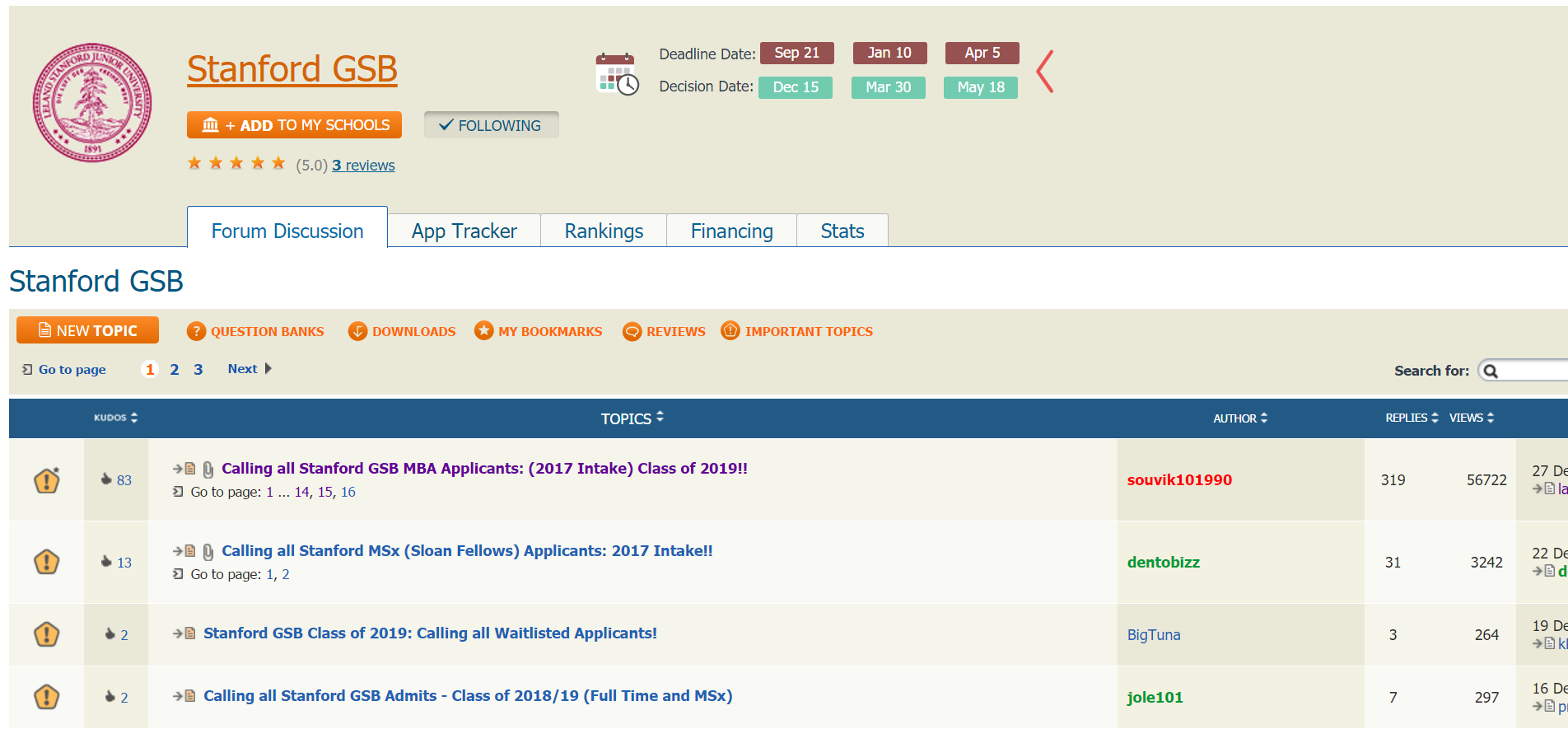Click into the Search for input field

pos(1524,371)
